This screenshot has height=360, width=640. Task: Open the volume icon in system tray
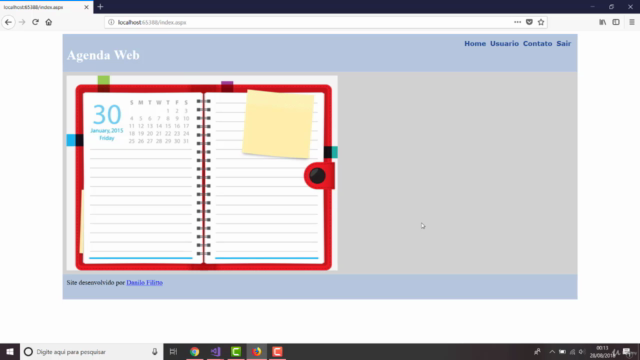582,351
